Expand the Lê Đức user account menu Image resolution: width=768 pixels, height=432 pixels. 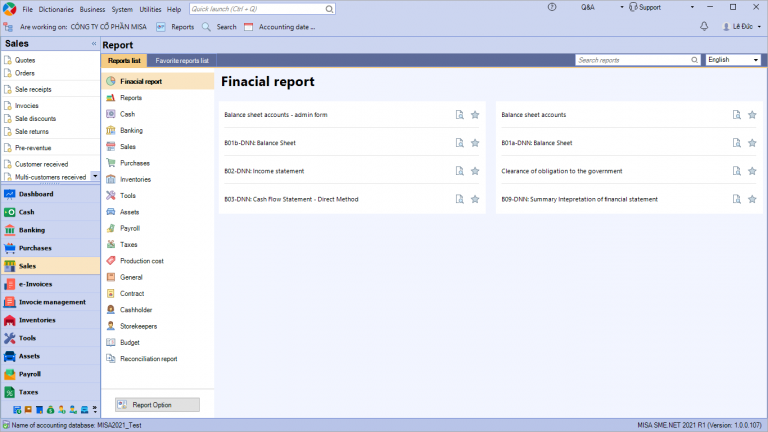(x=741, y=26)
